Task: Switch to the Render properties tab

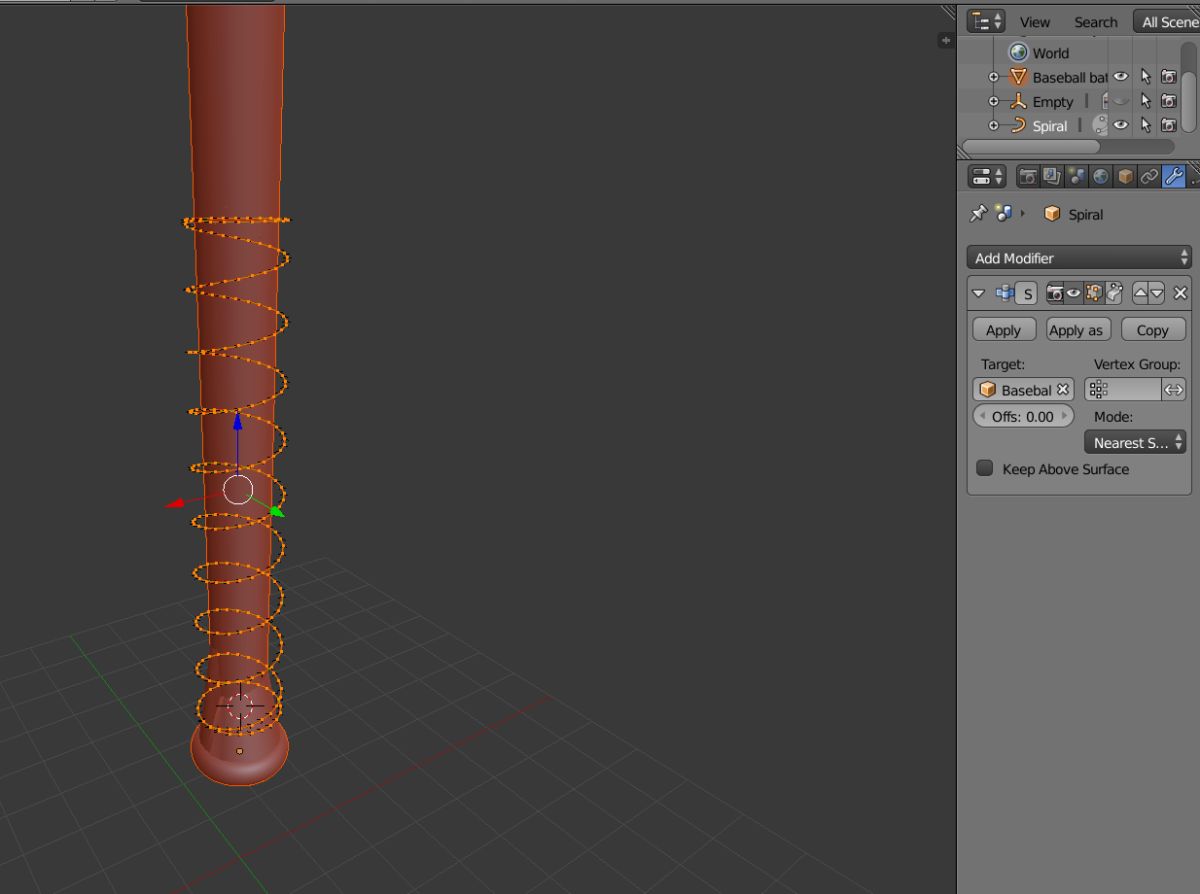Action: point(1027,177)
